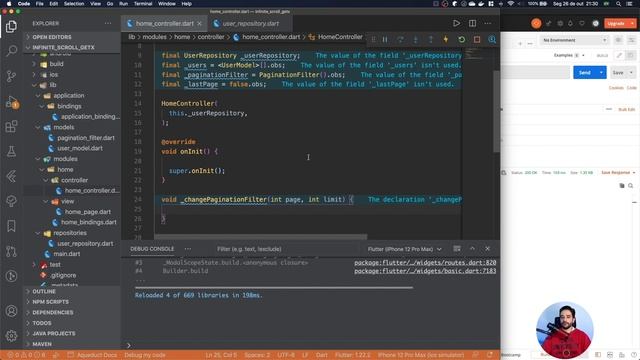Open the Testing flask view

pos(11,151)
